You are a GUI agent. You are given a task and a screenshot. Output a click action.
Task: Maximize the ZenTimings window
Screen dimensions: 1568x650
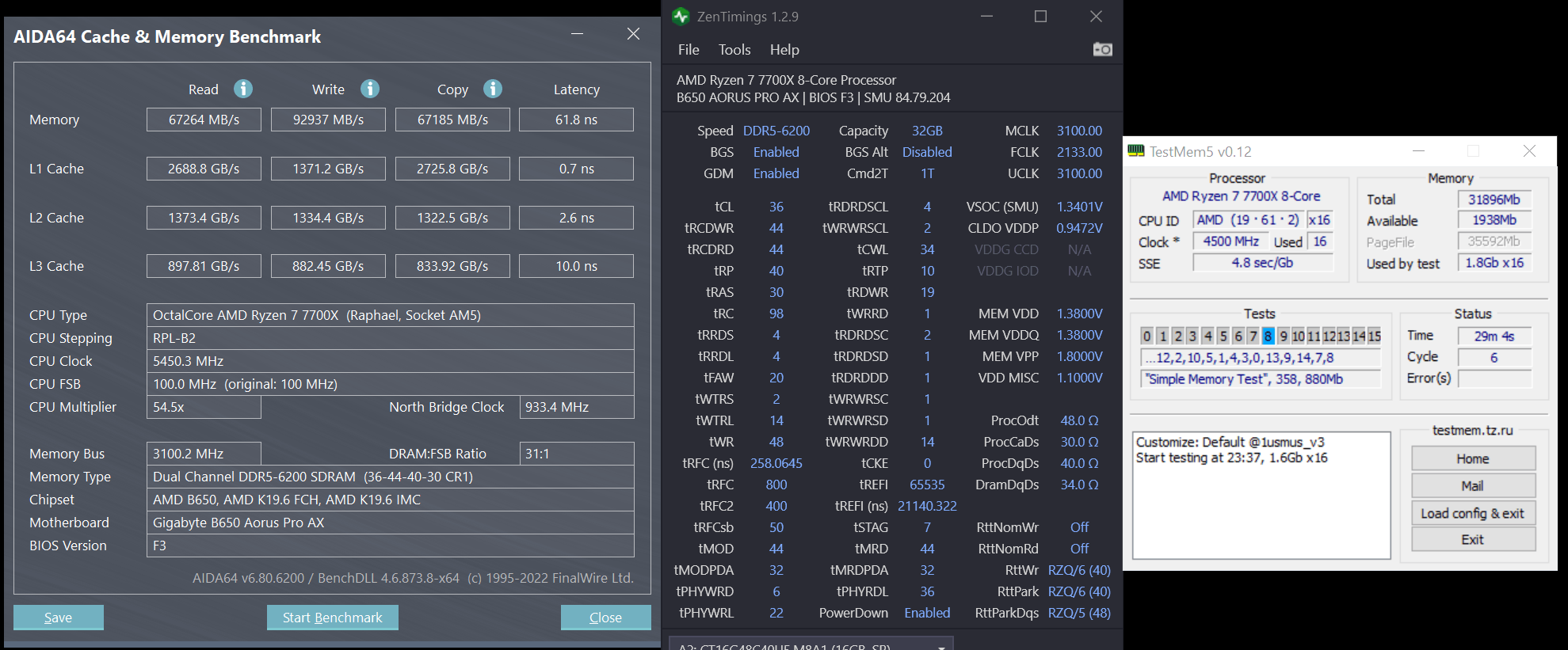[1041, 16]
